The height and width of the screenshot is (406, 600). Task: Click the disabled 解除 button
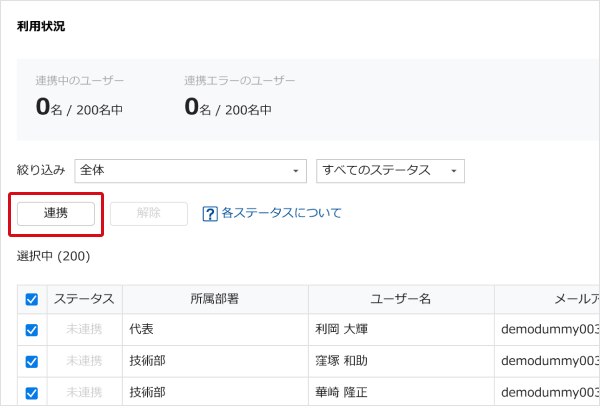coord(149,213)
